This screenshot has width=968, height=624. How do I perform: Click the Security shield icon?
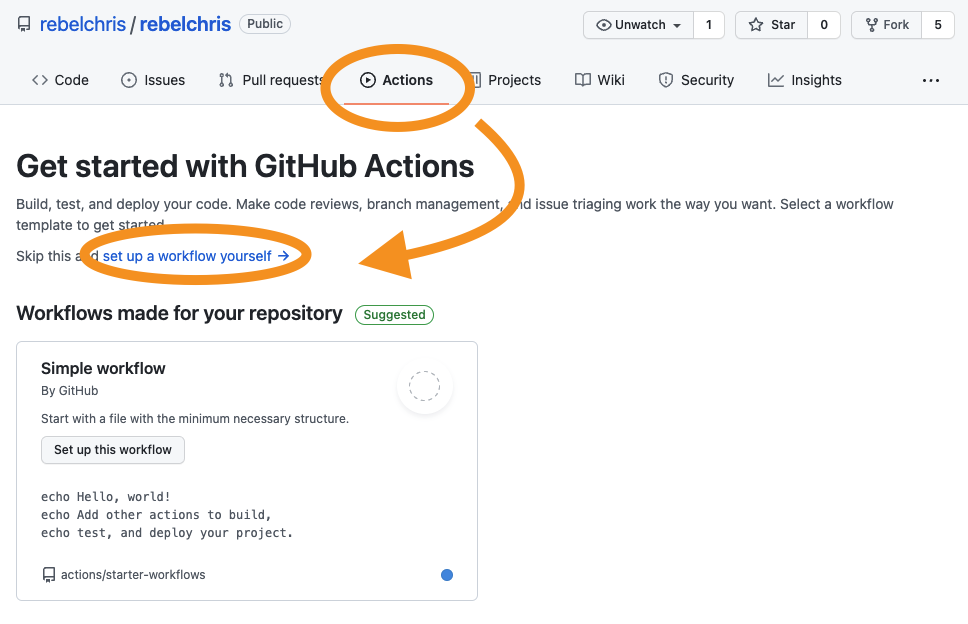click(x=666, y=80)
